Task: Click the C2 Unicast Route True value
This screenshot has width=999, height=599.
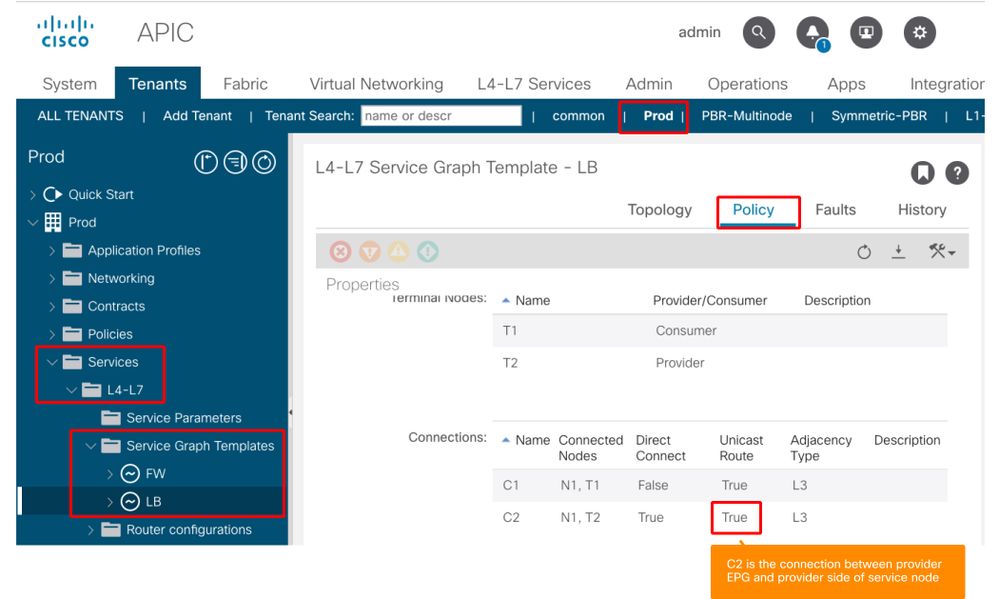Action: 735,517
